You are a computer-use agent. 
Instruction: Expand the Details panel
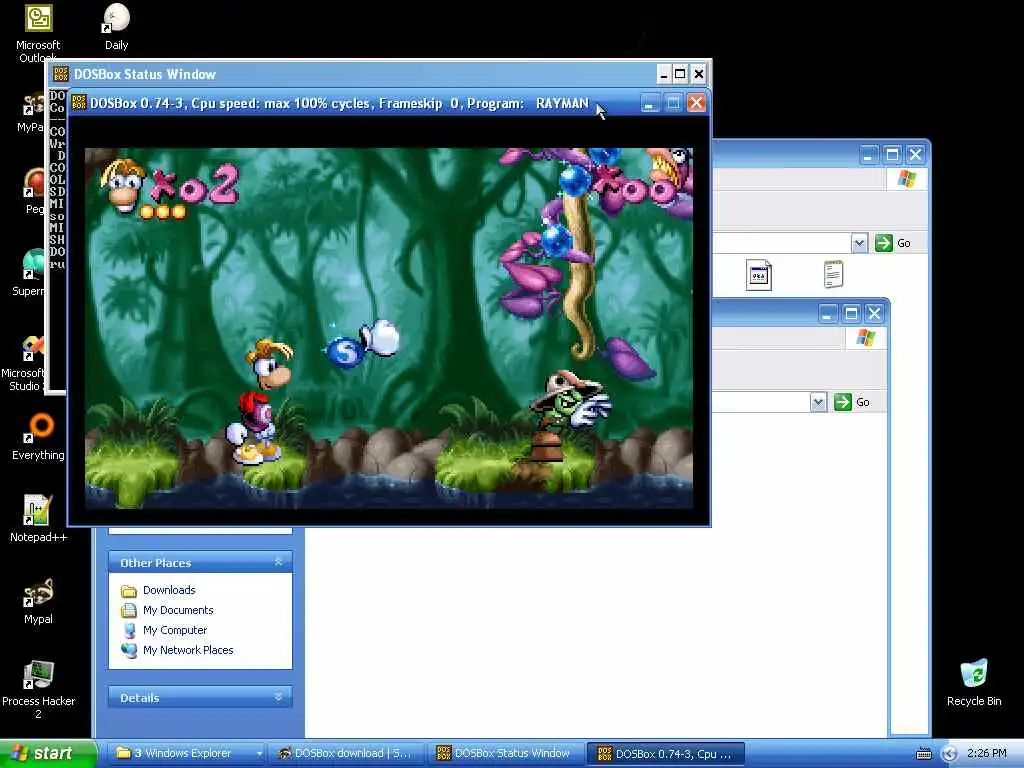tap(278, 697)
